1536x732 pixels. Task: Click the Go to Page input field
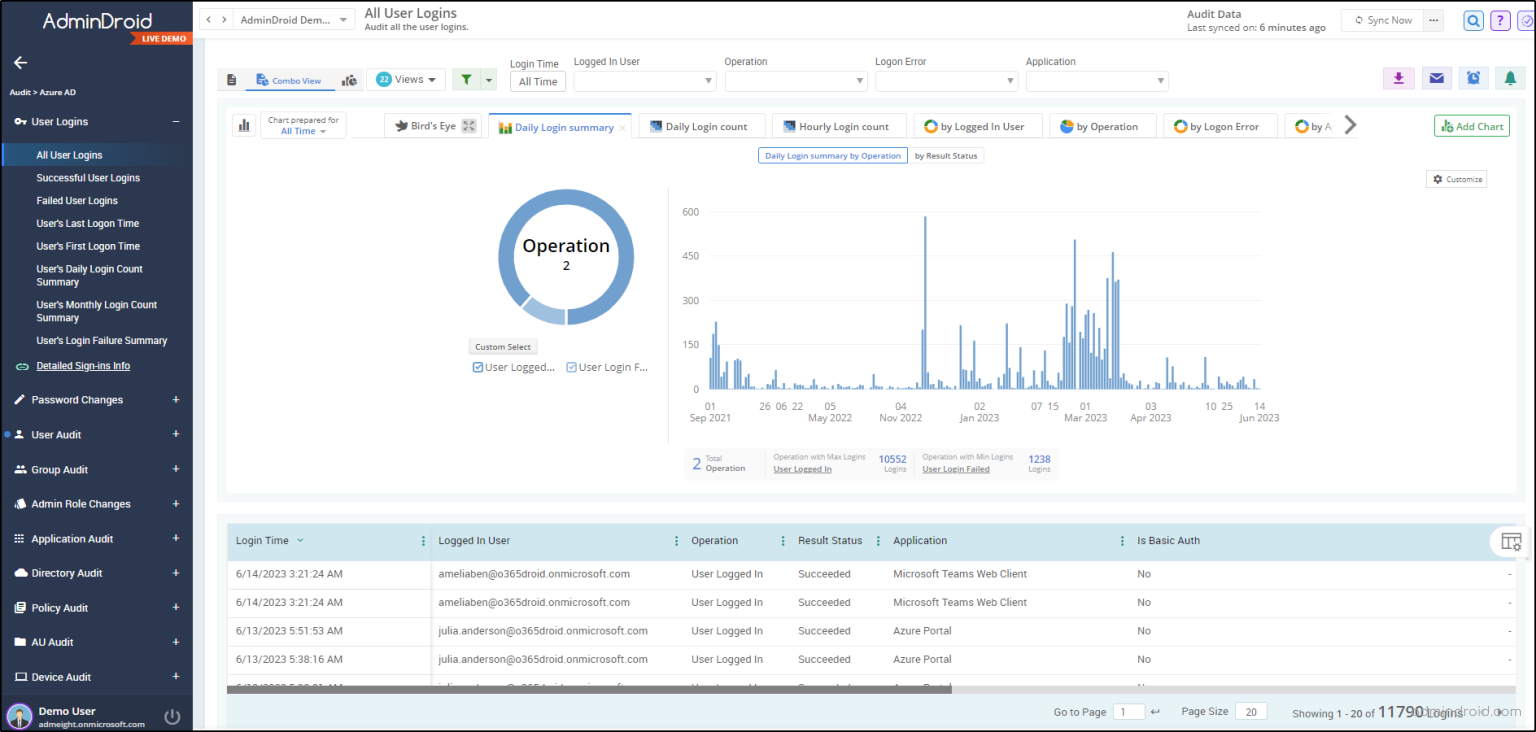tap(1129, 711)
